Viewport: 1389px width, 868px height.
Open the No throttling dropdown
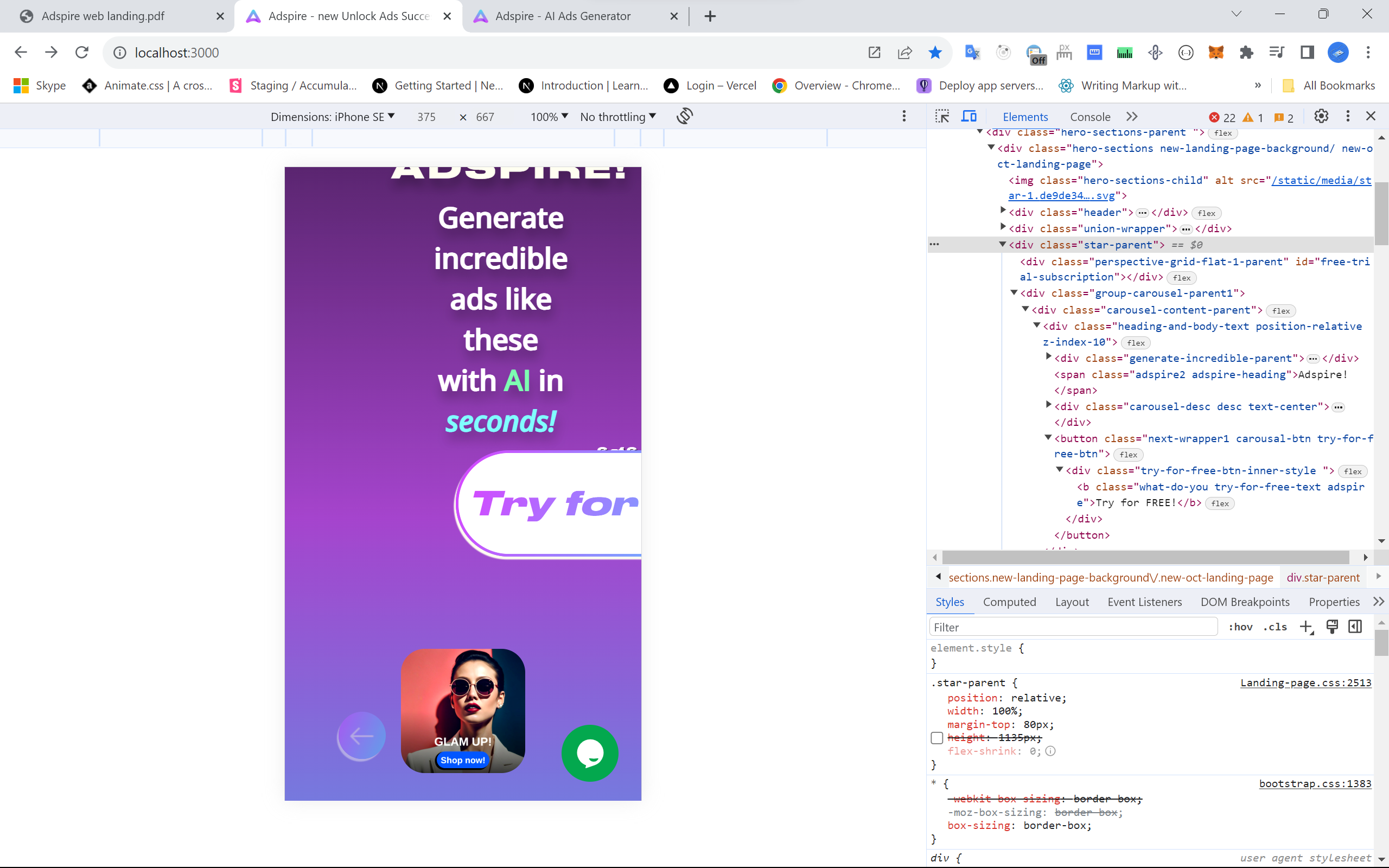click(617, 117)
